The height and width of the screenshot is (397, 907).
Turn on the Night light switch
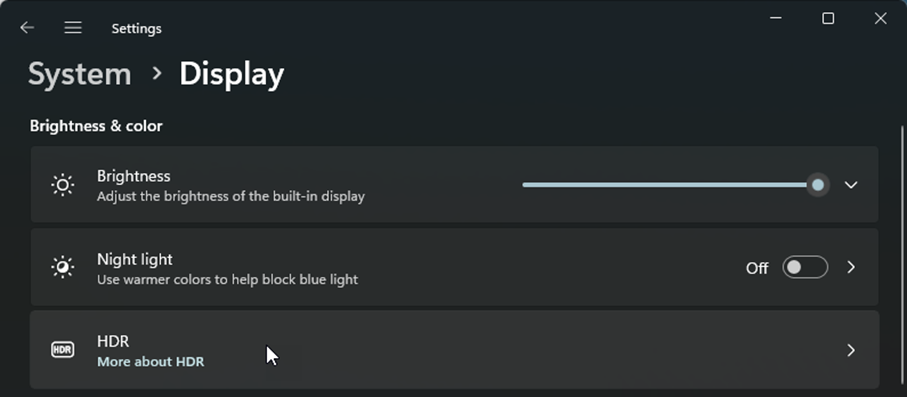point(805,267)
